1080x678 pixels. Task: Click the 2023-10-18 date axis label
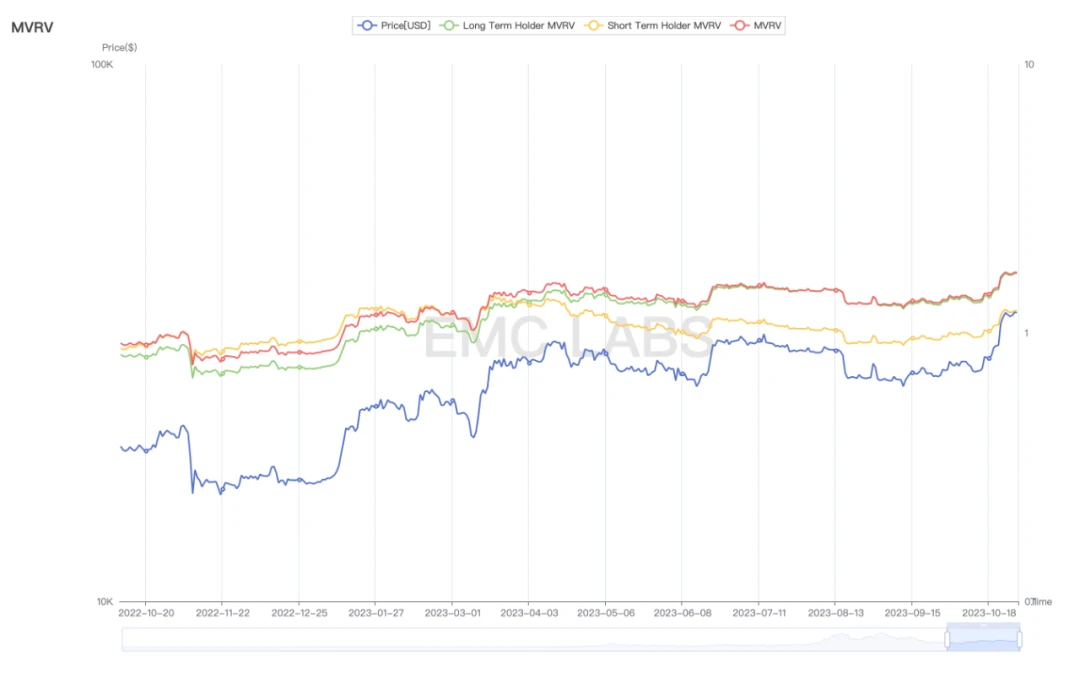click(989, 611)
